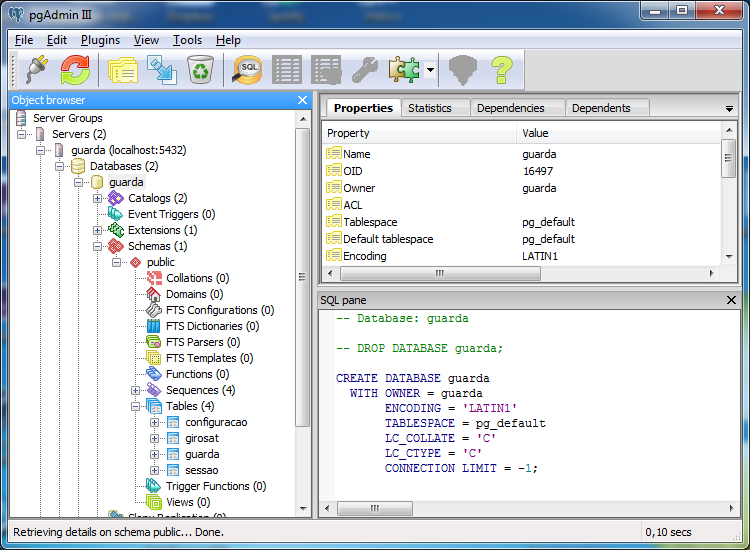Click the Value column header
Screen dimensions: 750x550
618,133
